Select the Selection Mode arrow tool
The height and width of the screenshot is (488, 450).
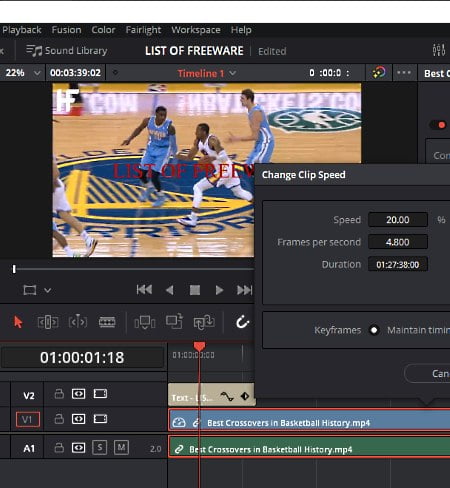(x=18, y=322)
